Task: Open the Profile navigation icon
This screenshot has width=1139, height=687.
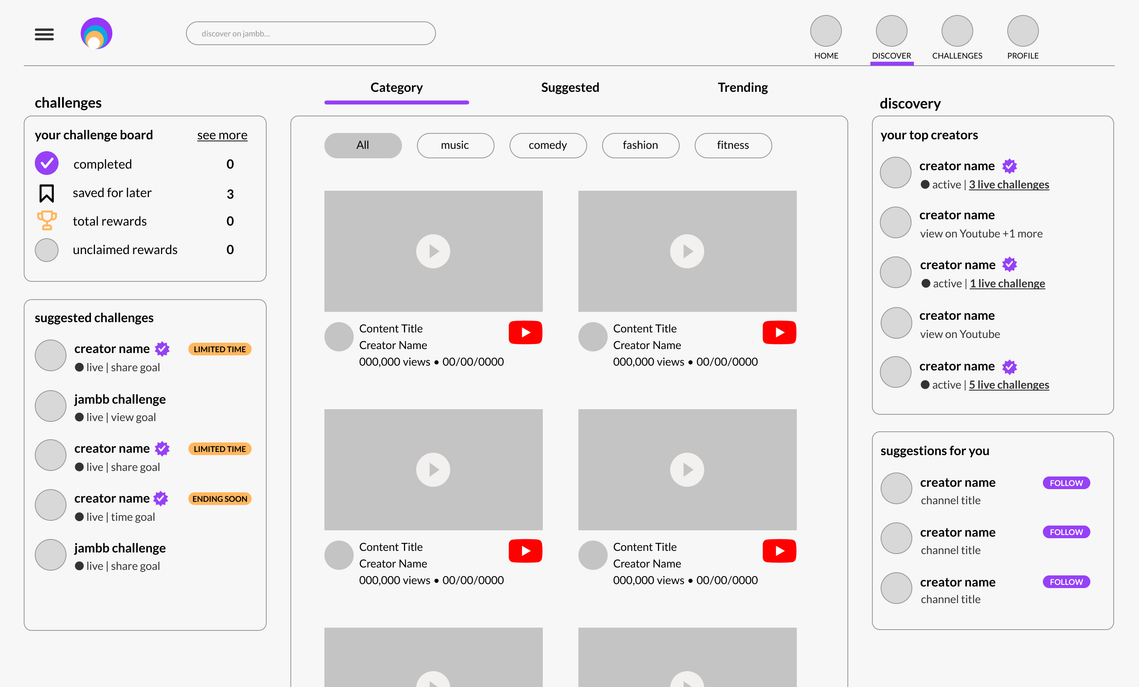Action: click(1023, 31)
